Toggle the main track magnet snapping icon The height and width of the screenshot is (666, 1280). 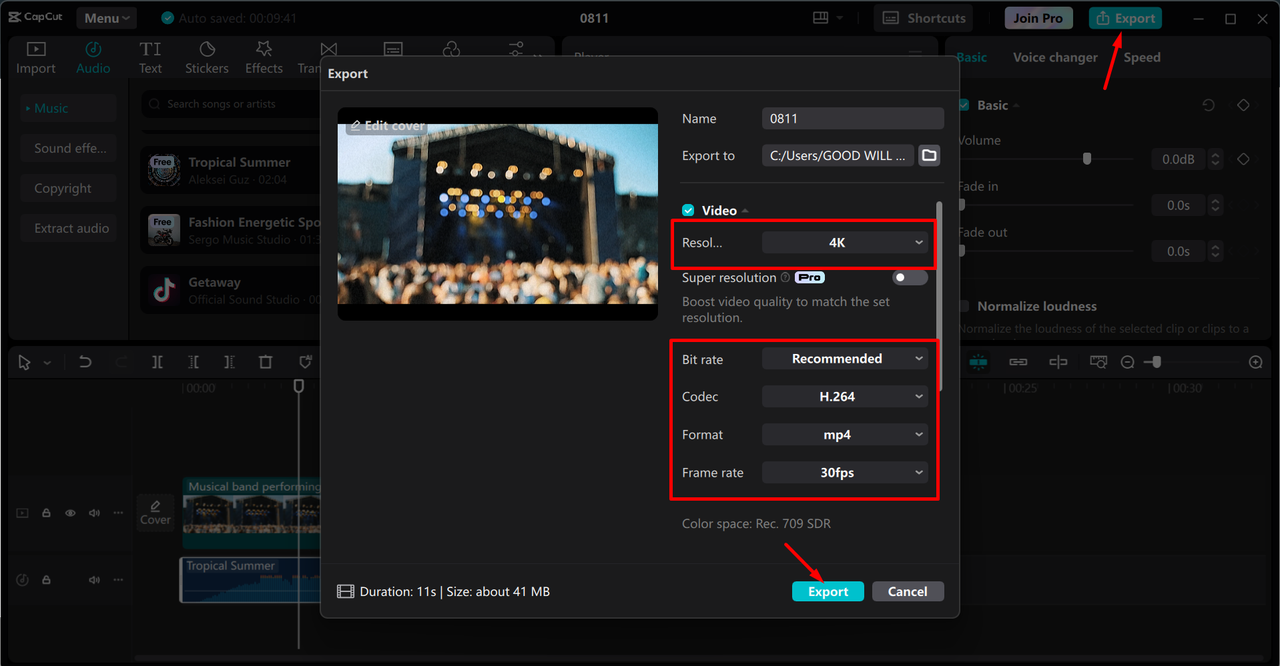(978, 362)
